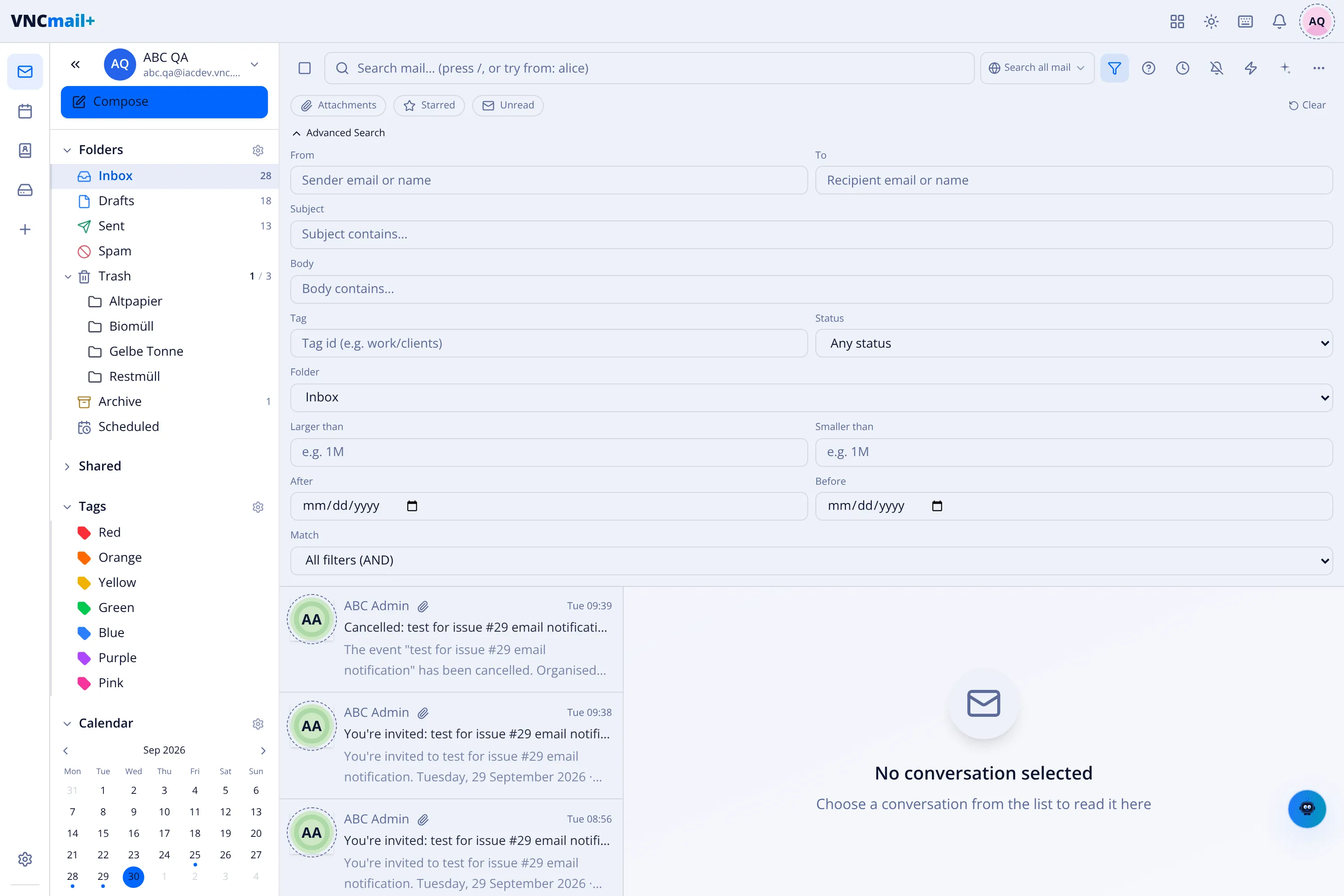The width and height of the screenshot is (1344, 896).
Task: Click the Compose button
Action: (164, 102)
